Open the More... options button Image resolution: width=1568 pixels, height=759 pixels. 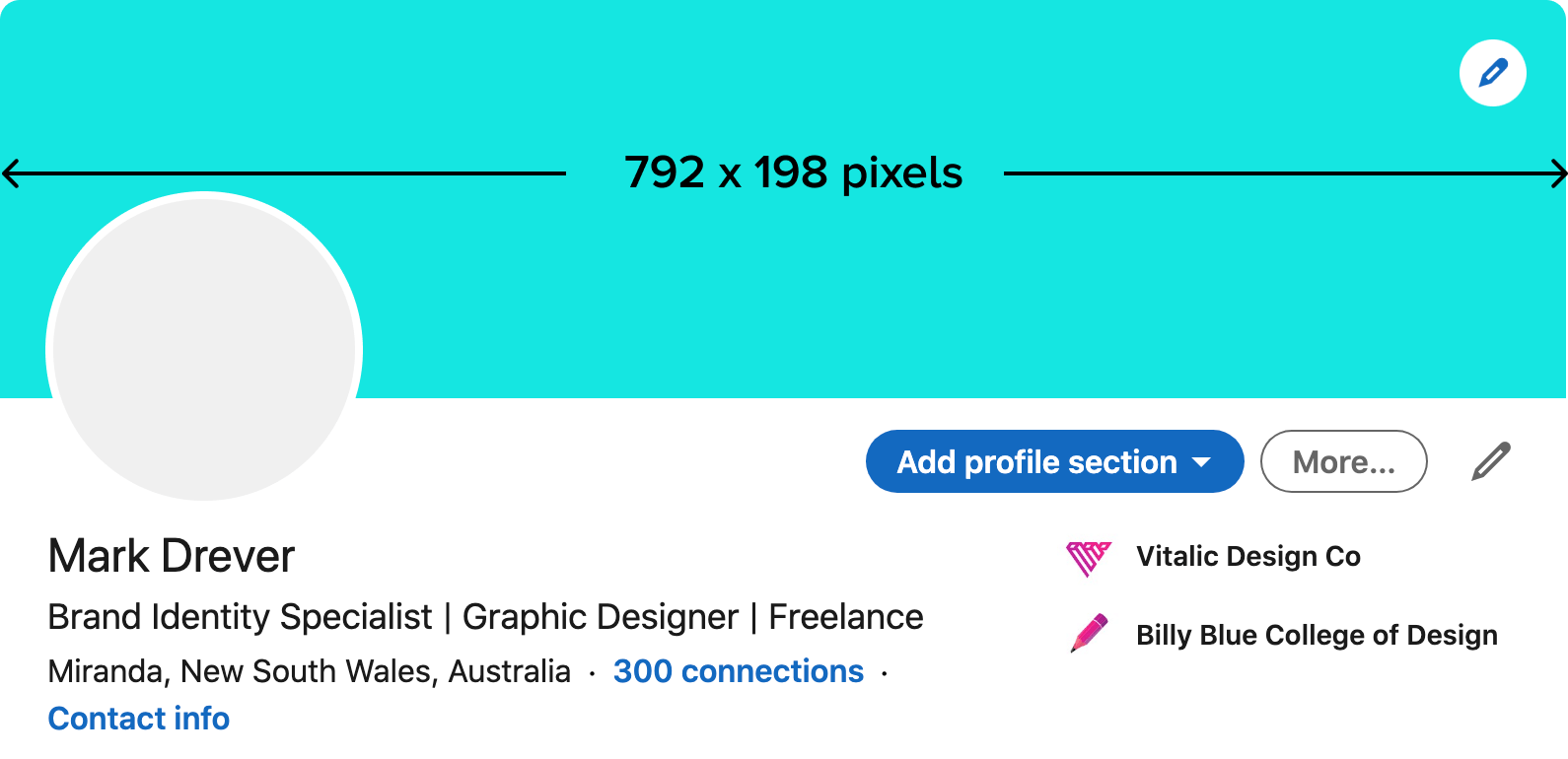click(x=1343, y=461)
